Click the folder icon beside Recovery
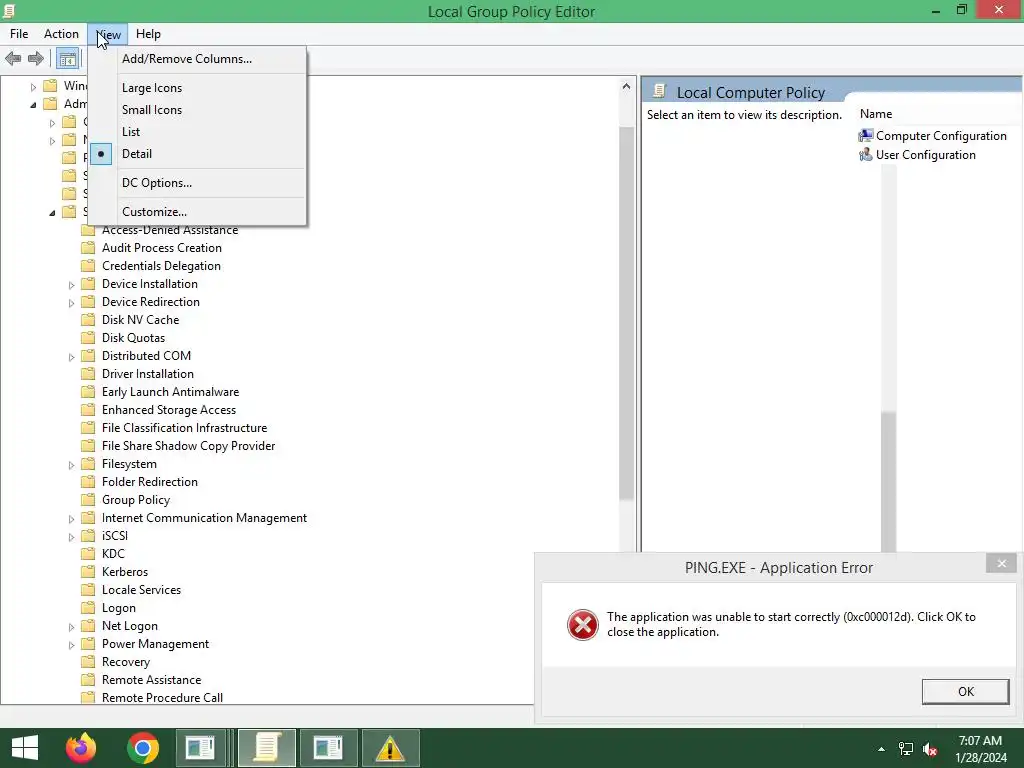 tap(88, 662)
